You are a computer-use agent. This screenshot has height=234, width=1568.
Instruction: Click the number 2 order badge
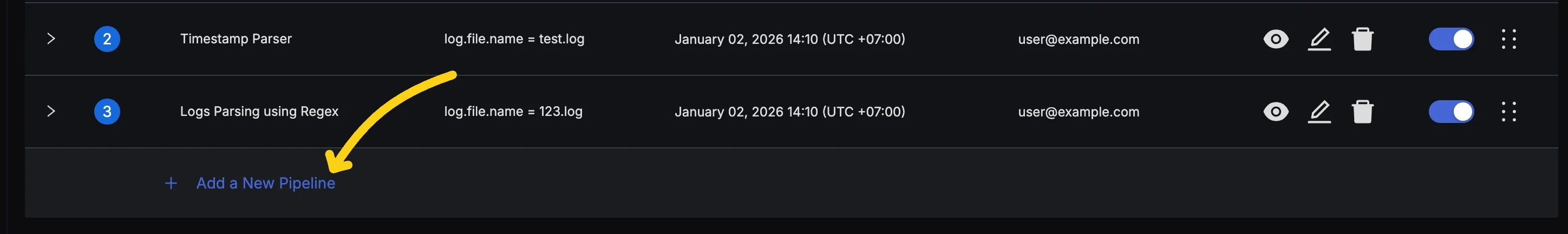pyautogui.click(x=107, y=40)
